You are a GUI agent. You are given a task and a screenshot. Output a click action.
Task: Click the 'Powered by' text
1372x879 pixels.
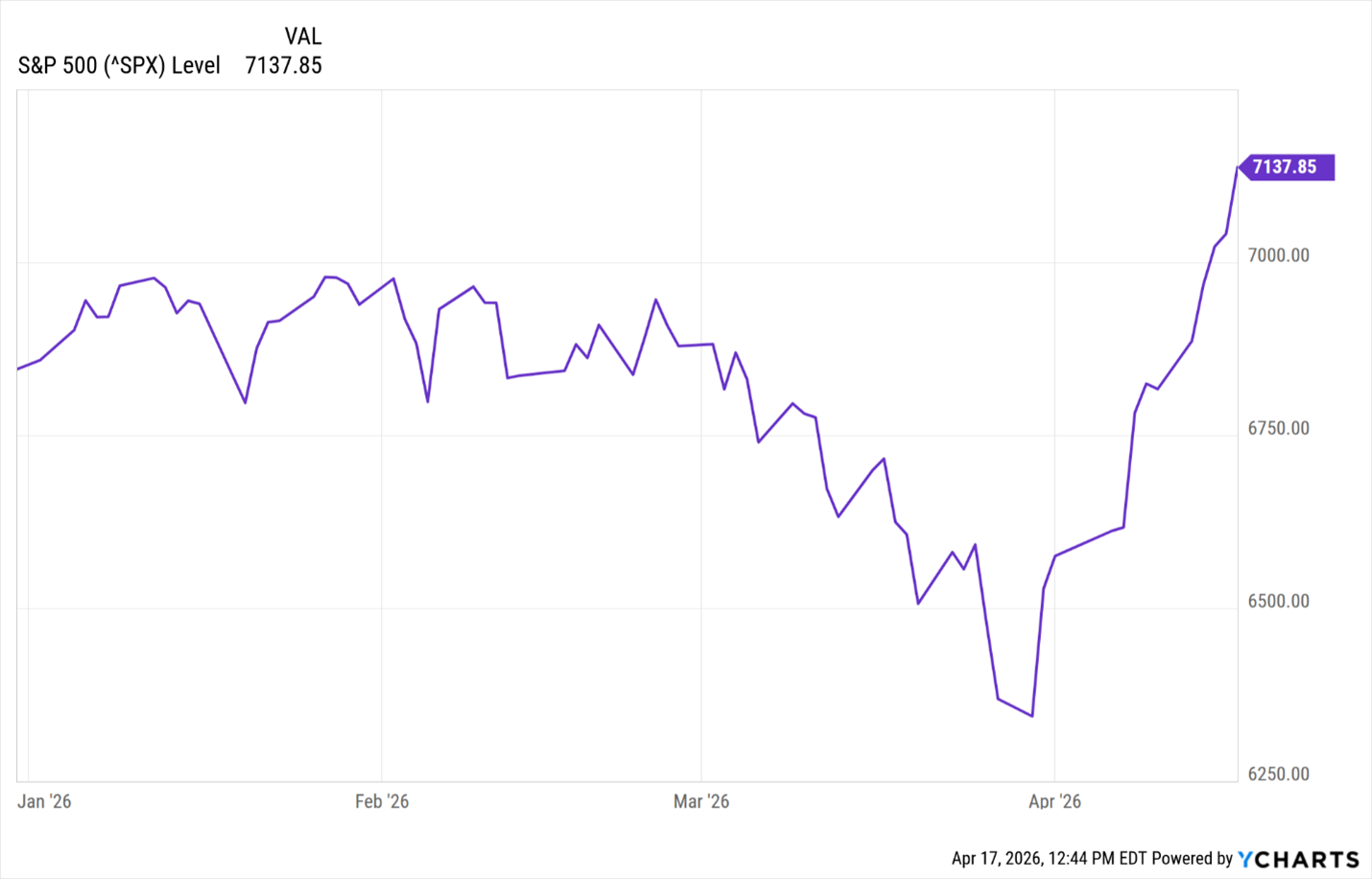point(1192,859)
